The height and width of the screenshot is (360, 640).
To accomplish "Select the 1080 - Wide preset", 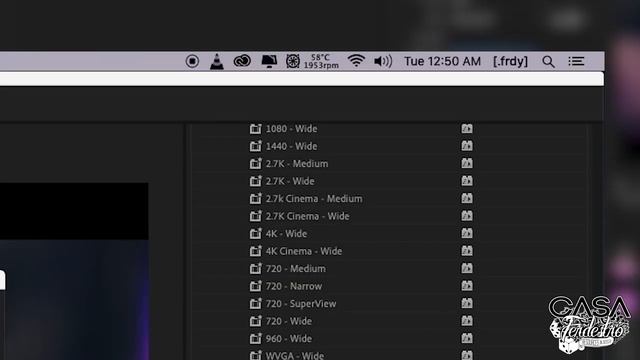I will click(291, 129).
